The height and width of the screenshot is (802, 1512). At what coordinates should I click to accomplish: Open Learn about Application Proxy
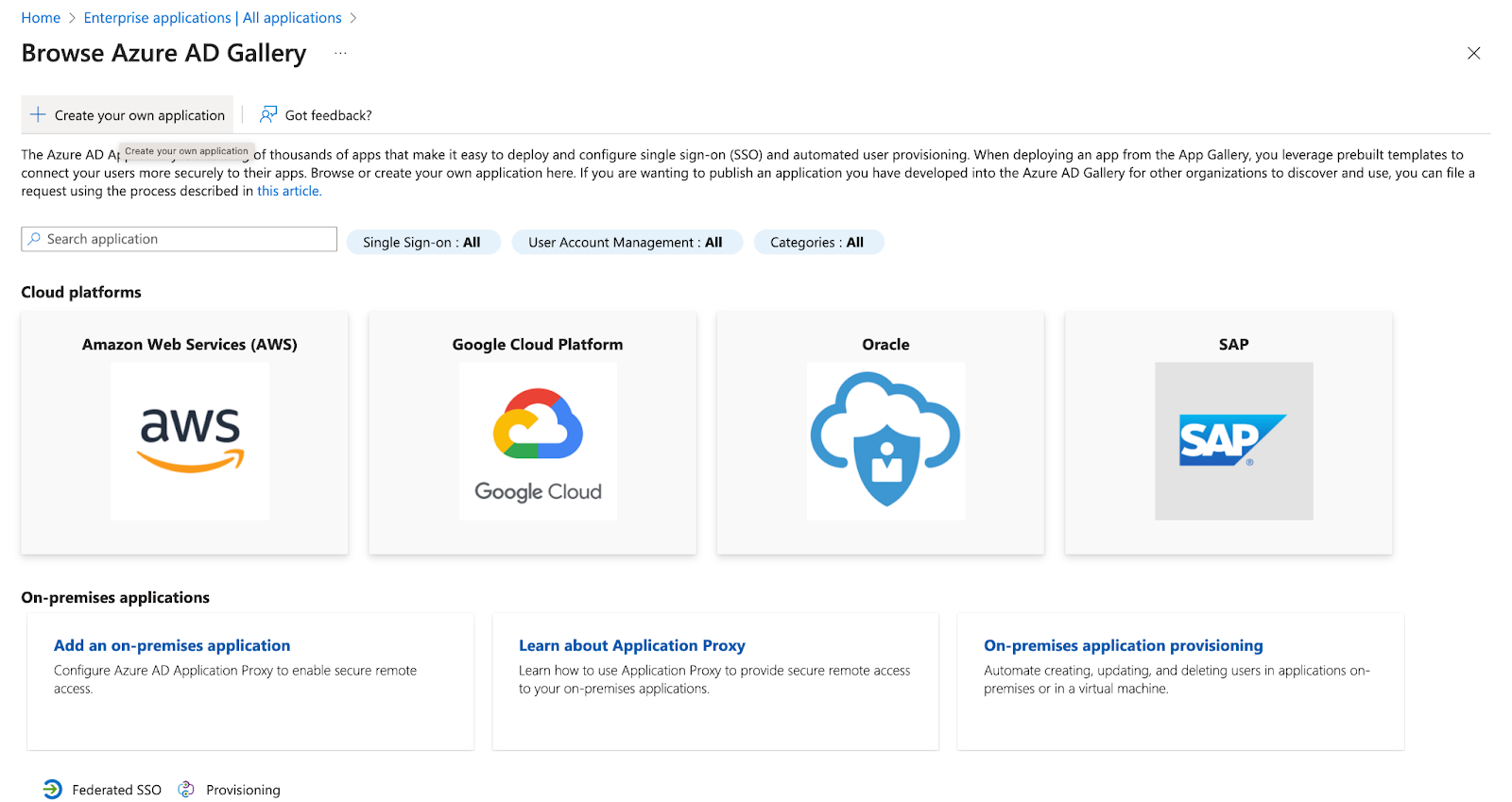632,645
